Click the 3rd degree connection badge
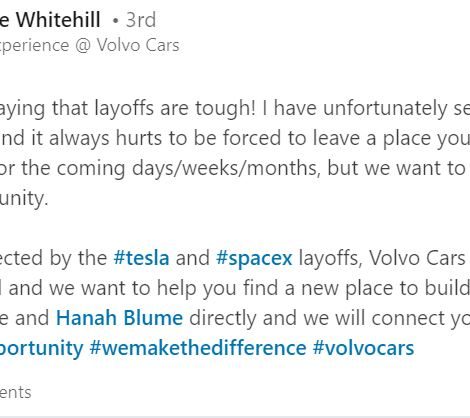Image resolution: width=470 pixels, height=418 pixels. pyautogui.click(x=141, y=20)
